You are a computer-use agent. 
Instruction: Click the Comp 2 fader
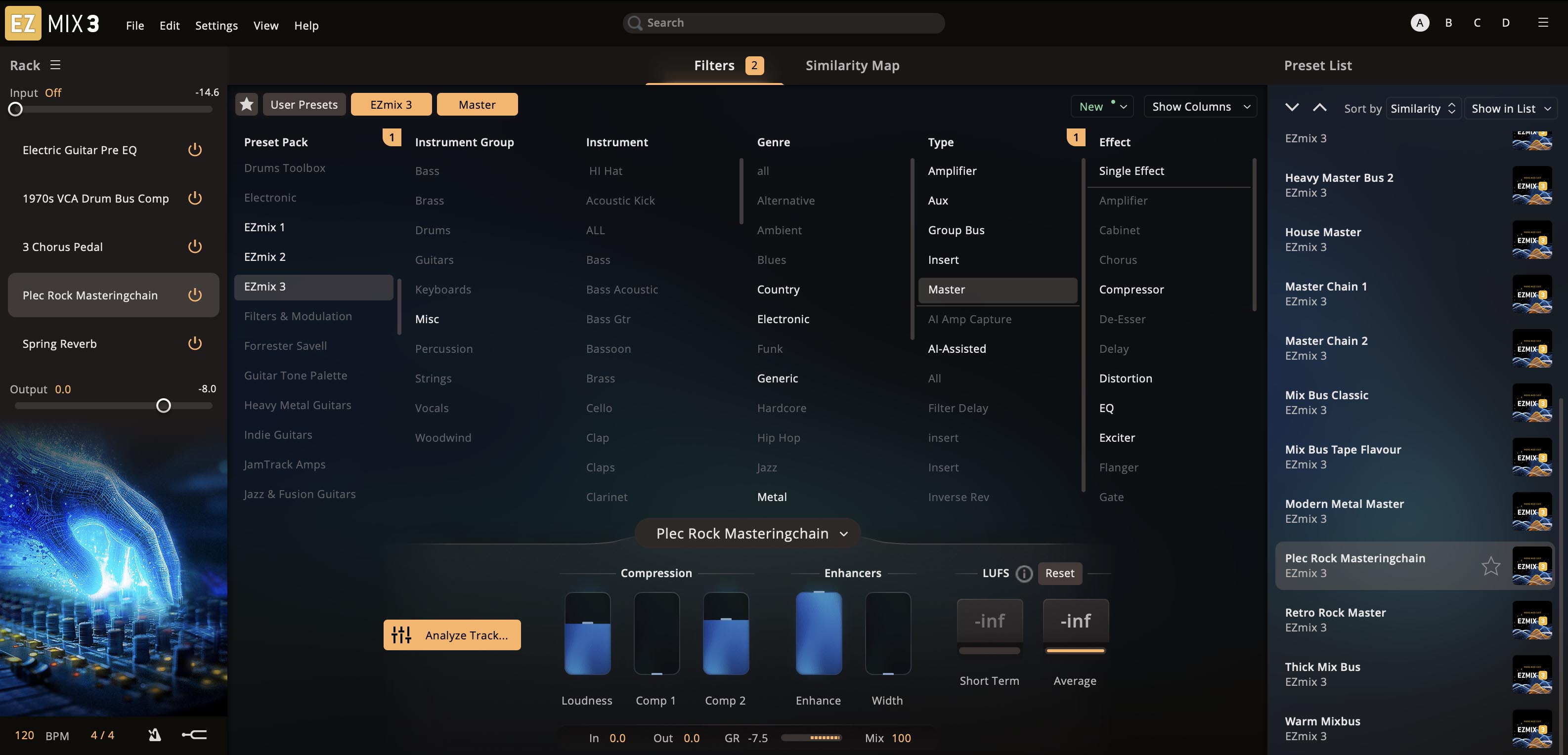726,633
